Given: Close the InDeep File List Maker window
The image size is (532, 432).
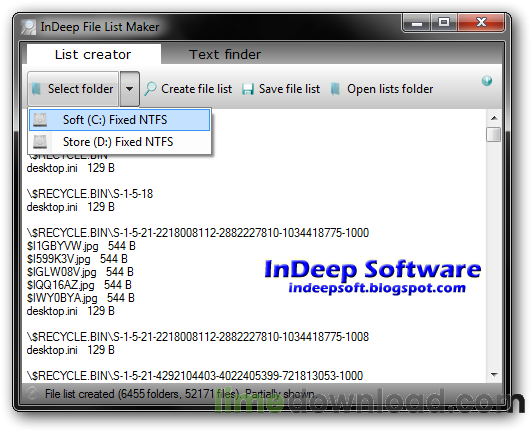Looking at the screenshot, I should pos(481,23).
